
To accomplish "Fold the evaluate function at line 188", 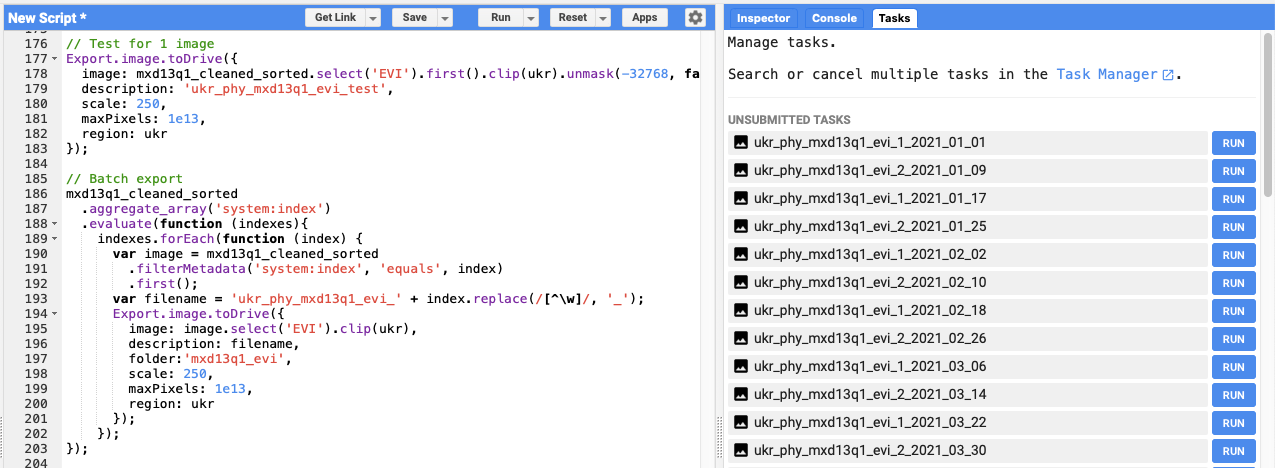I will click(x=54, y=223).
